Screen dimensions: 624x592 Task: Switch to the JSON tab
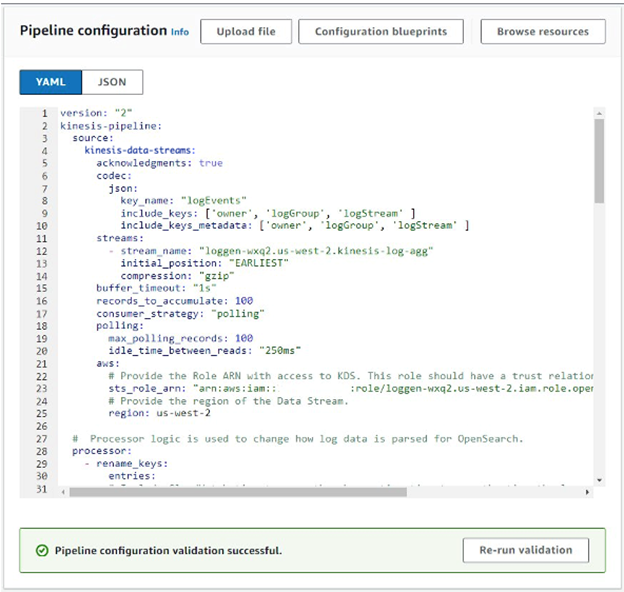(112, 82)
